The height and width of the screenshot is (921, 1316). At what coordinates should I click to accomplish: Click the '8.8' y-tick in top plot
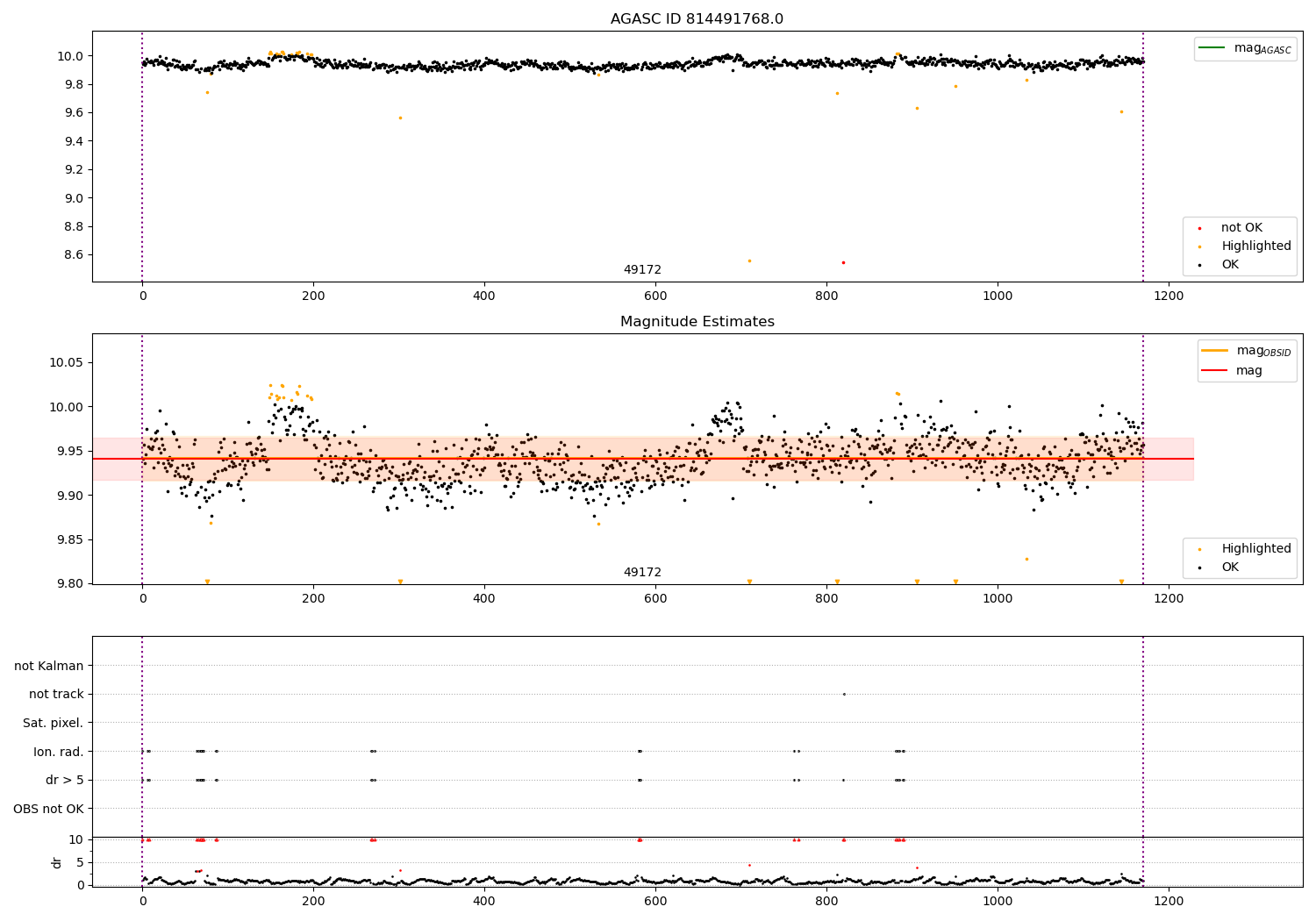tap(74, 226)
